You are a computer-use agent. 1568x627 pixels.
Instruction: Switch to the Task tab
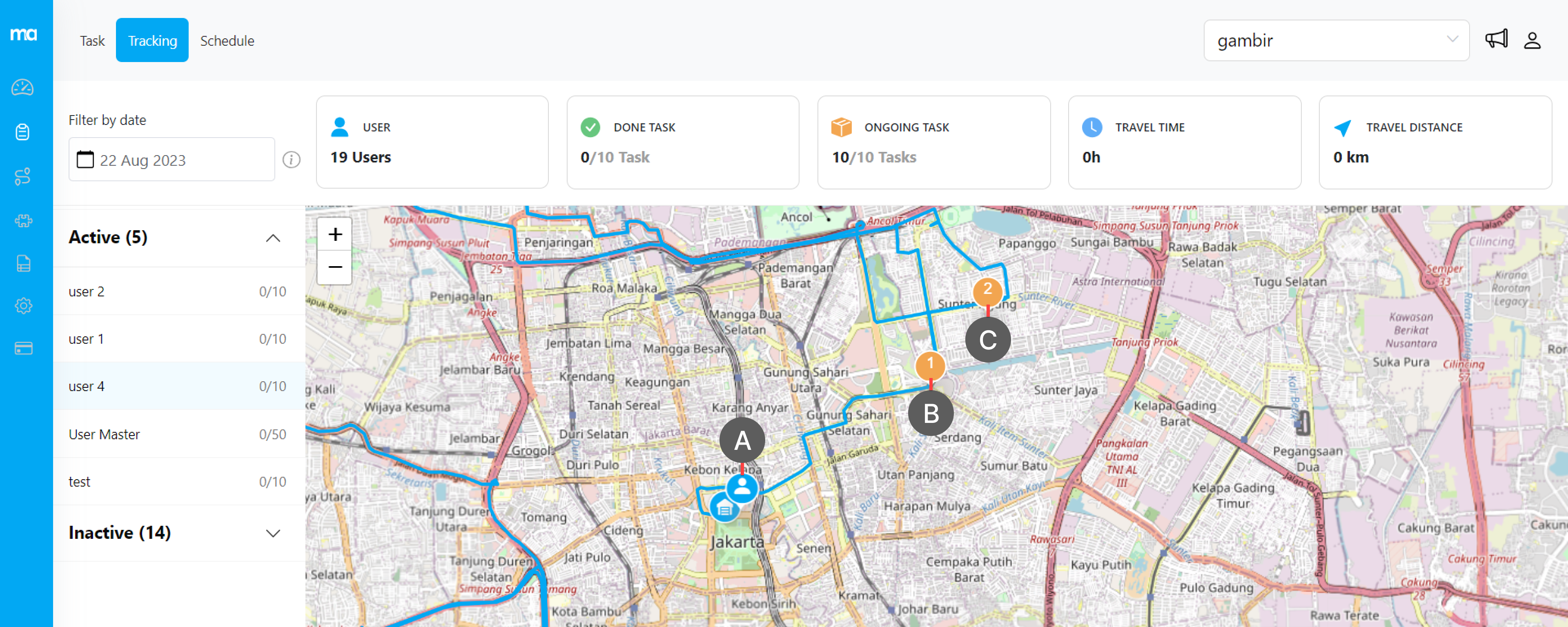coord(92,40)
